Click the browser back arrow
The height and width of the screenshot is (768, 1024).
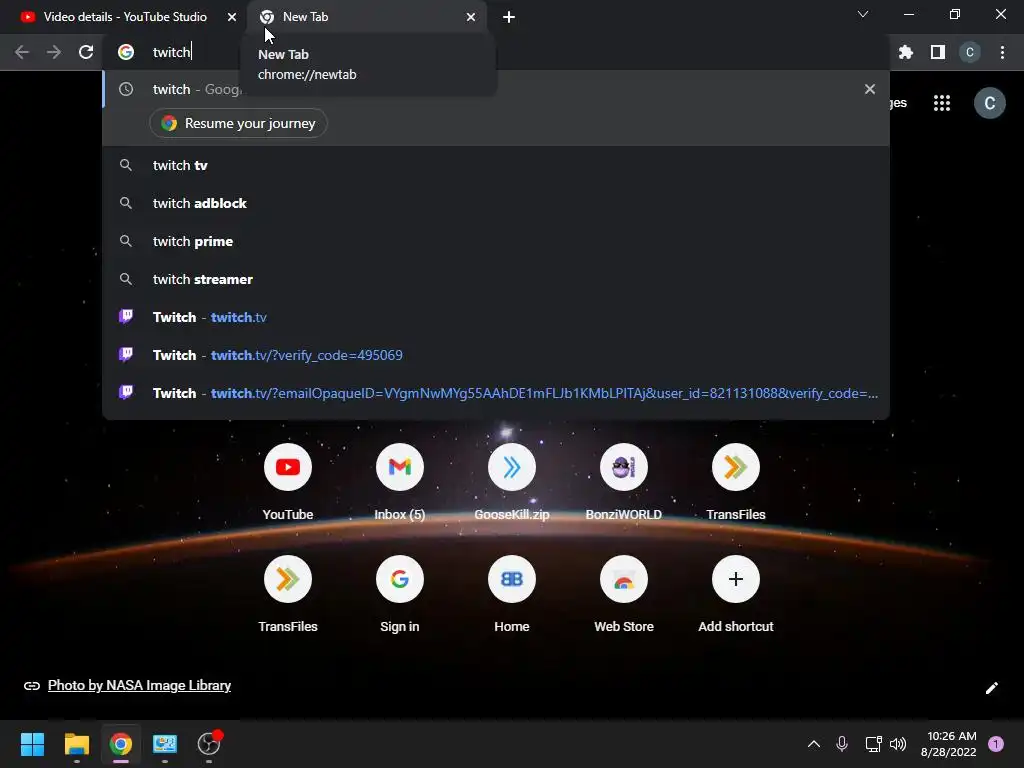point(22,52)
